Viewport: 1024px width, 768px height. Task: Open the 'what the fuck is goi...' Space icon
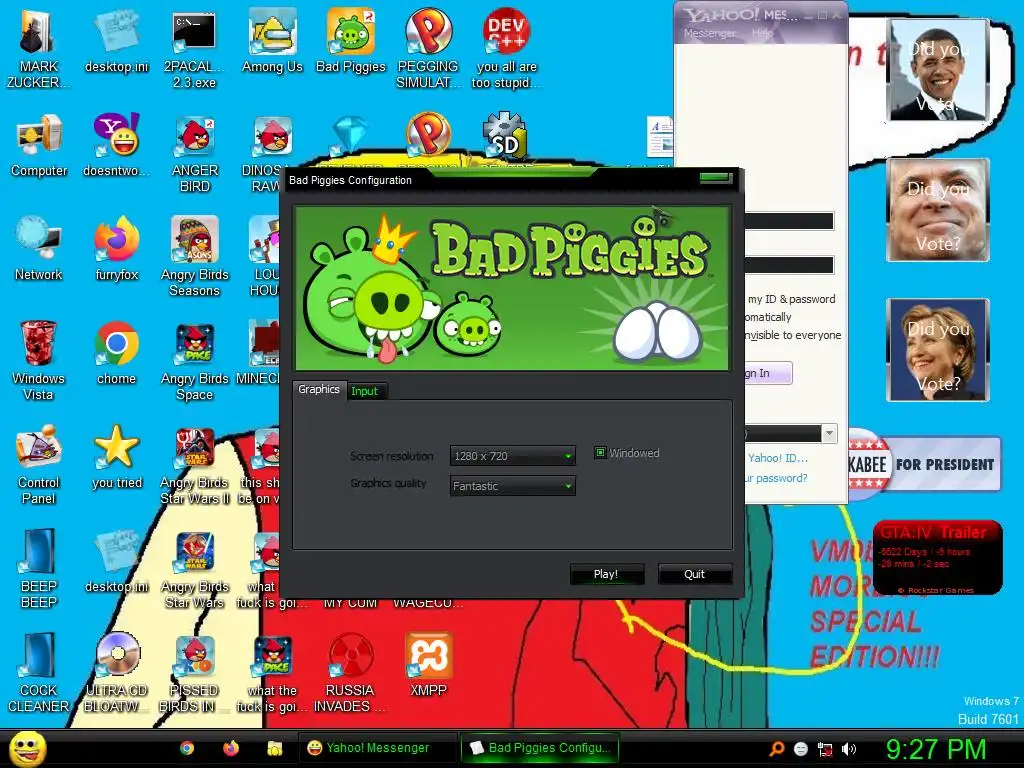[272, 672]
